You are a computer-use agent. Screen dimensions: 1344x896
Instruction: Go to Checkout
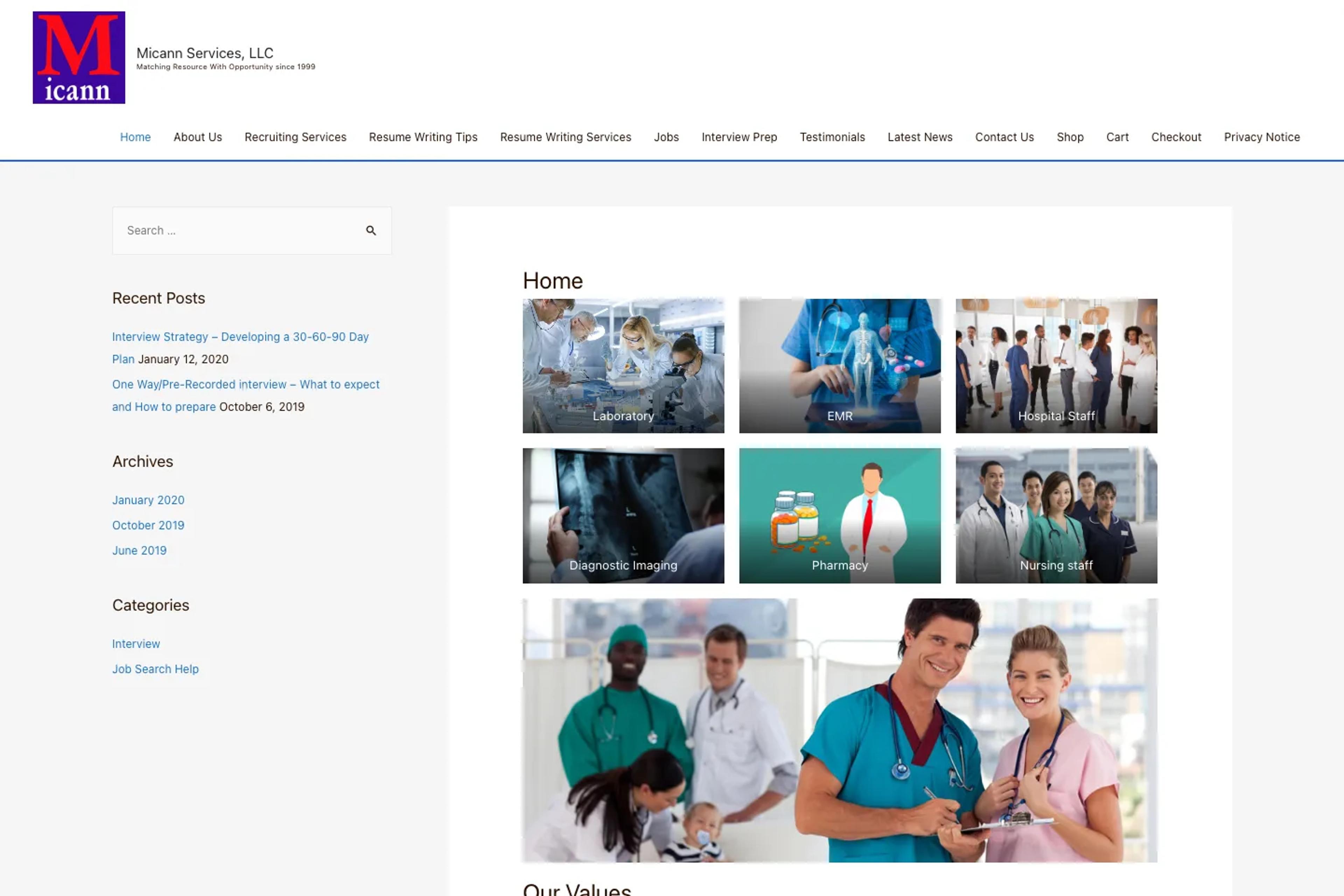click(x=1176, y=137)
